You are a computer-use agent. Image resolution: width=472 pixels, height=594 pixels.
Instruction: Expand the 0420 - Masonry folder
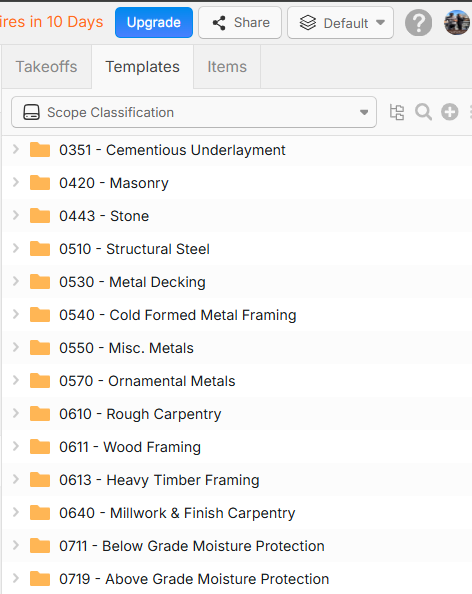[16, 182]
